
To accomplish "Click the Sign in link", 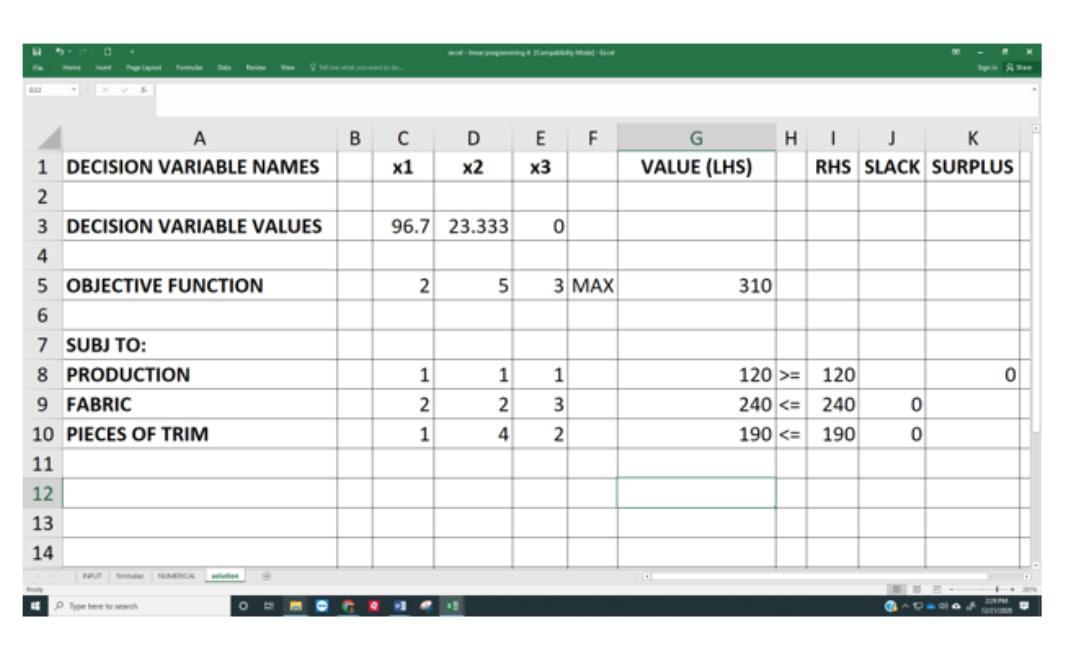I will coord(987,67).
